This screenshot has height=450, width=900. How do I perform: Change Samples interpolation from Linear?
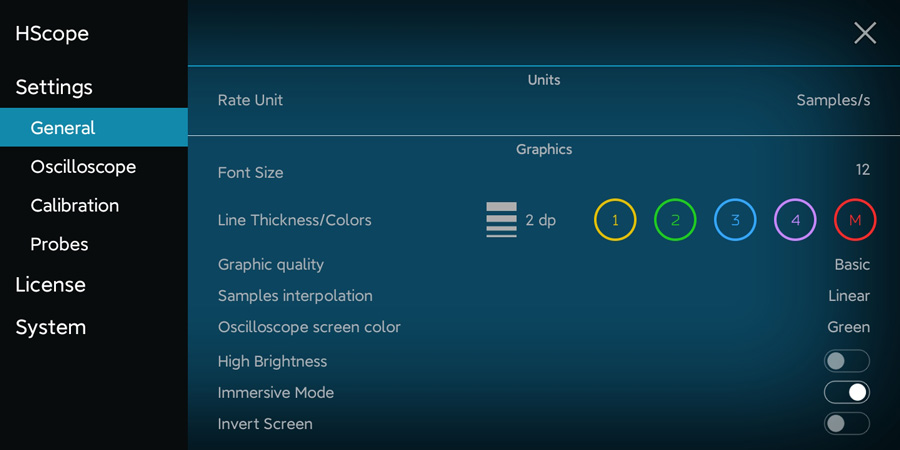[849, 296]
